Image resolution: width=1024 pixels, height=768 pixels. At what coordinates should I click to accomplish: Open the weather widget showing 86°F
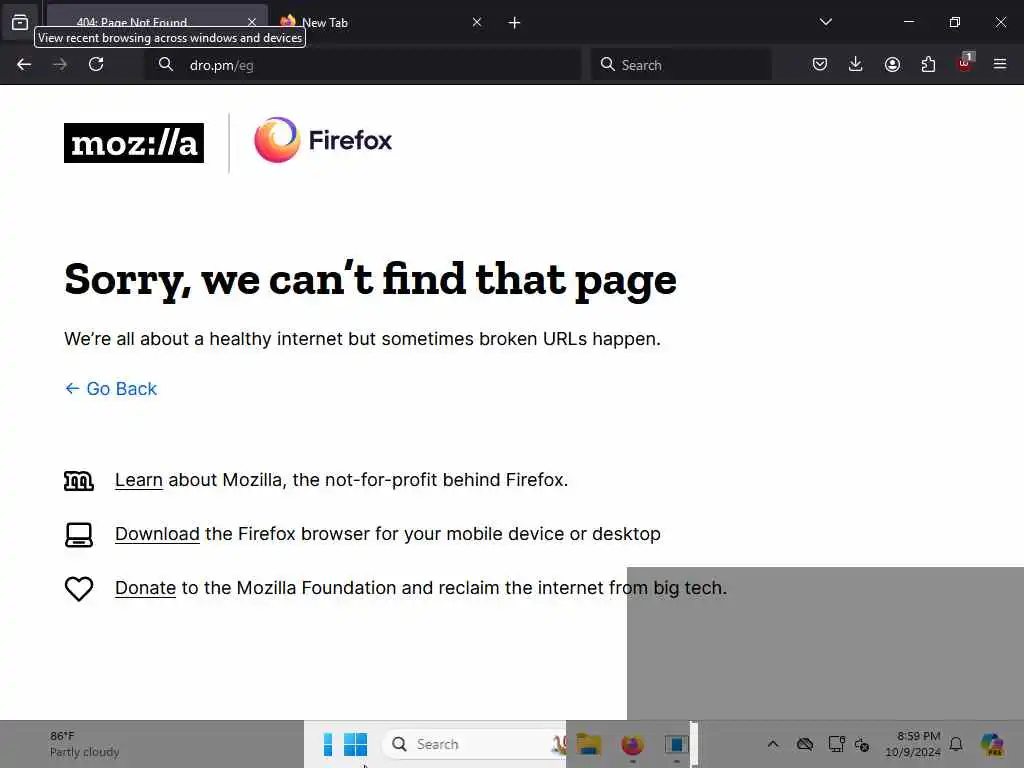(85, 744)
